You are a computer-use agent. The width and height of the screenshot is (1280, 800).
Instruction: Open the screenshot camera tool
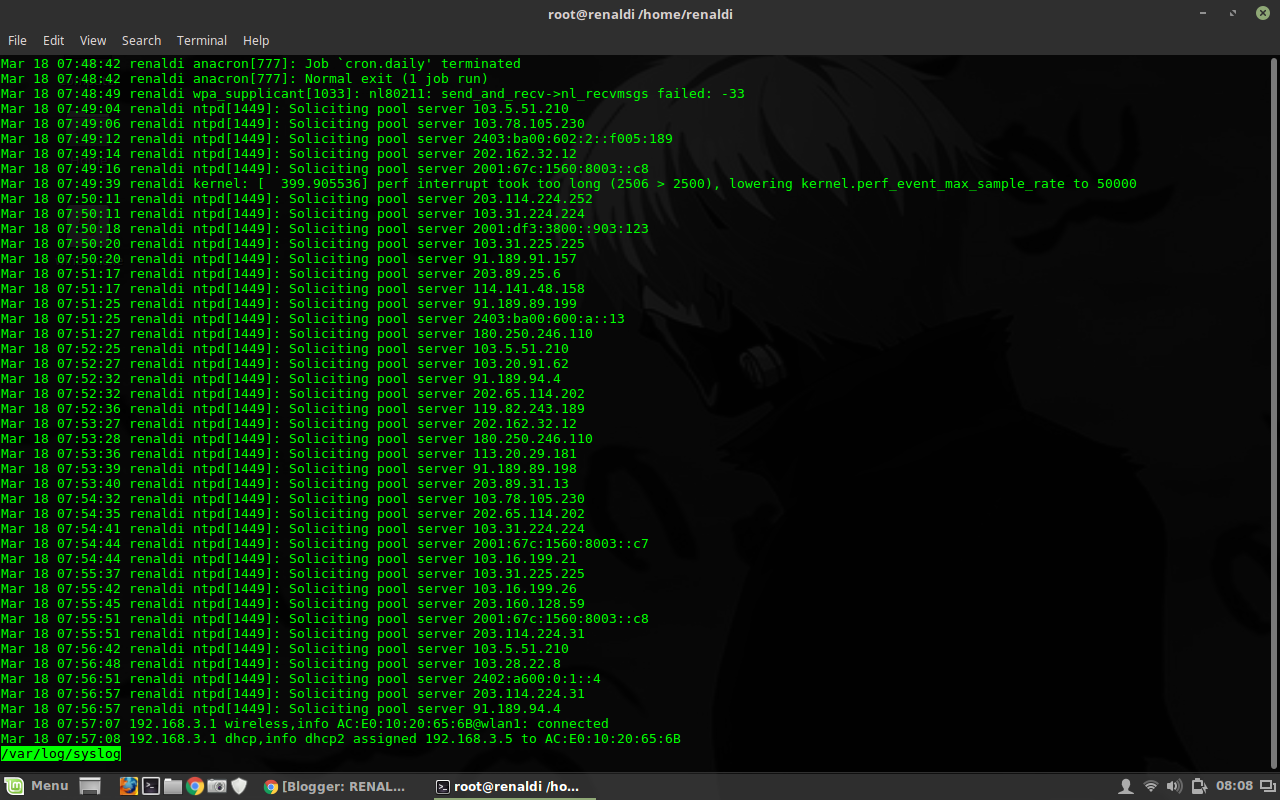click(216, 786)
